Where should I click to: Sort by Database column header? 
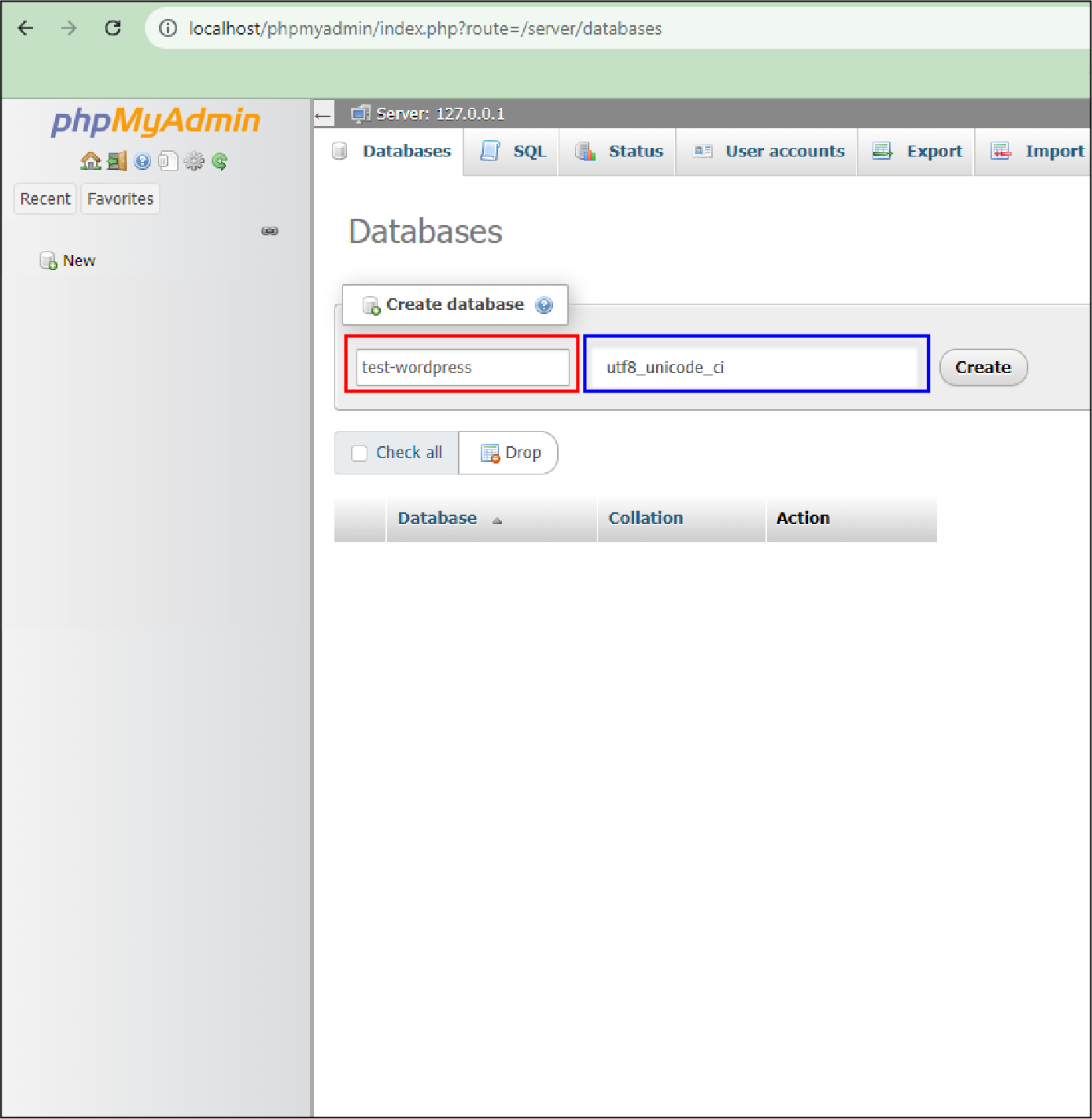[x=437, y=519]
